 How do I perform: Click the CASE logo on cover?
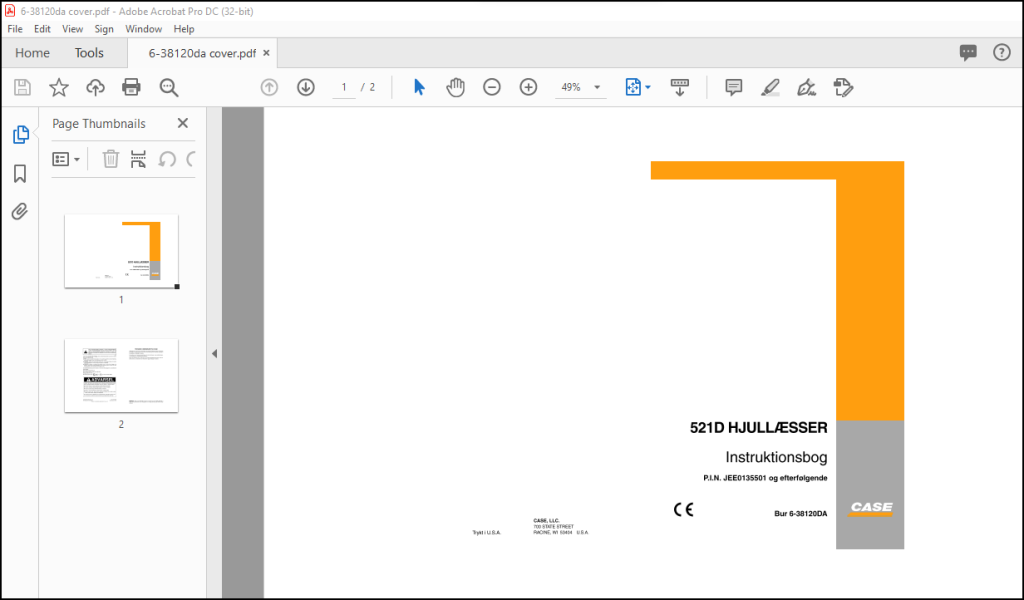871,508
